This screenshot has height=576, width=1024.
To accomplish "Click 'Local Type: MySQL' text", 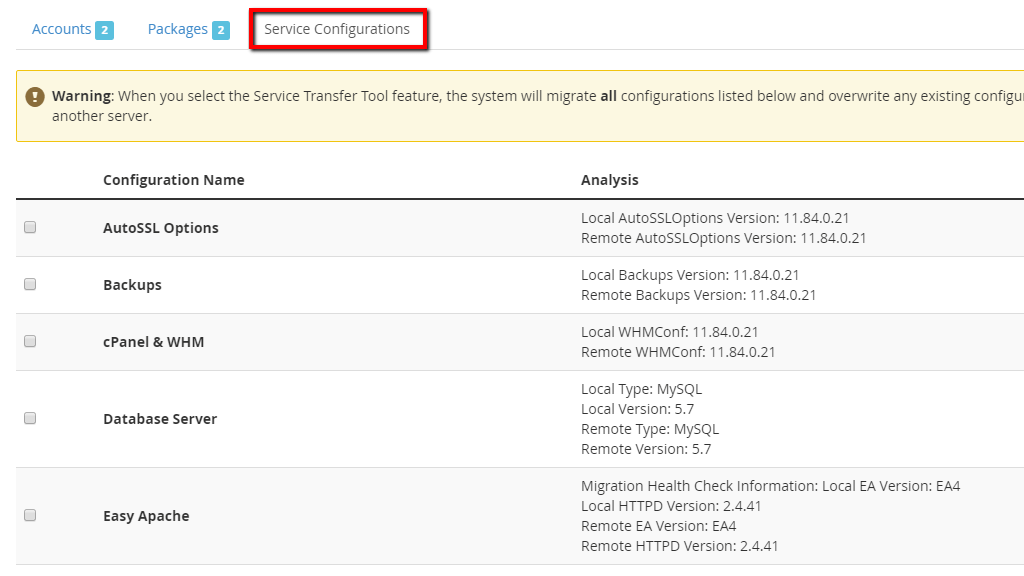I will point(641,389).
